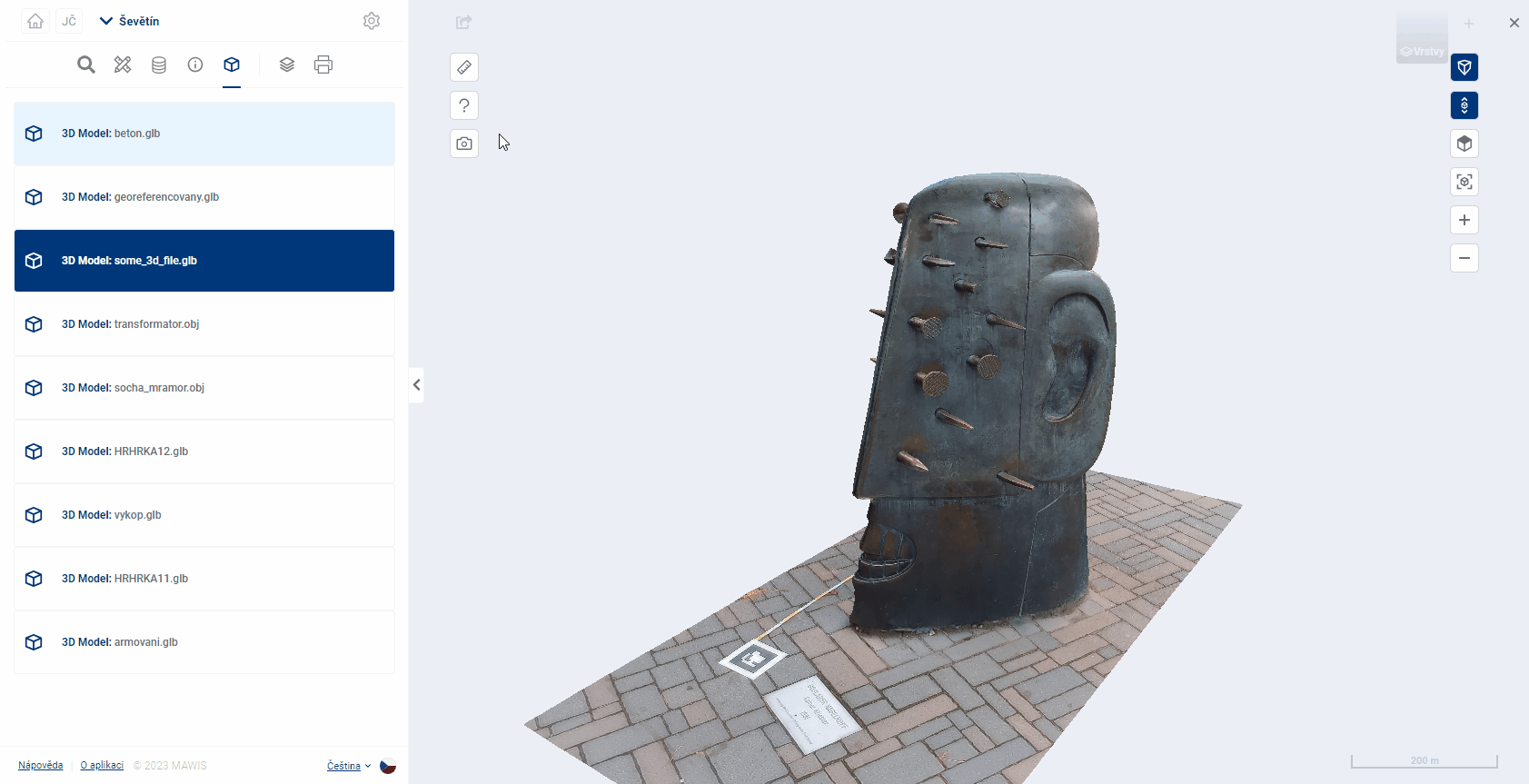Toggle the vertical model movement button

(1464, 105)
